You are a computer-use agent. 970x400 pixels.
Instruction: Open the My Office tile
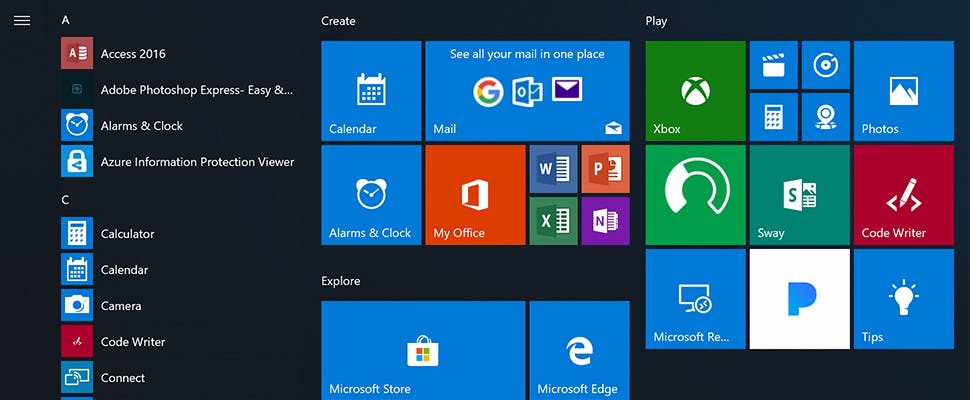click(x=475, y=195)
